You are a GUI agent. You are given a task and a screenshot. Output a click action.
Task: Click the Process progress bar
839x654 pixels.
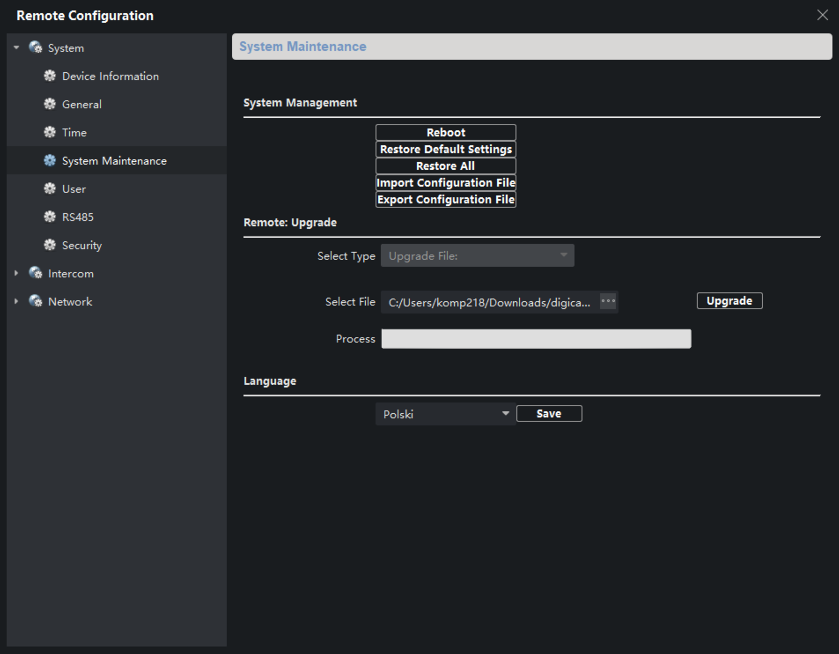[536, 339]
